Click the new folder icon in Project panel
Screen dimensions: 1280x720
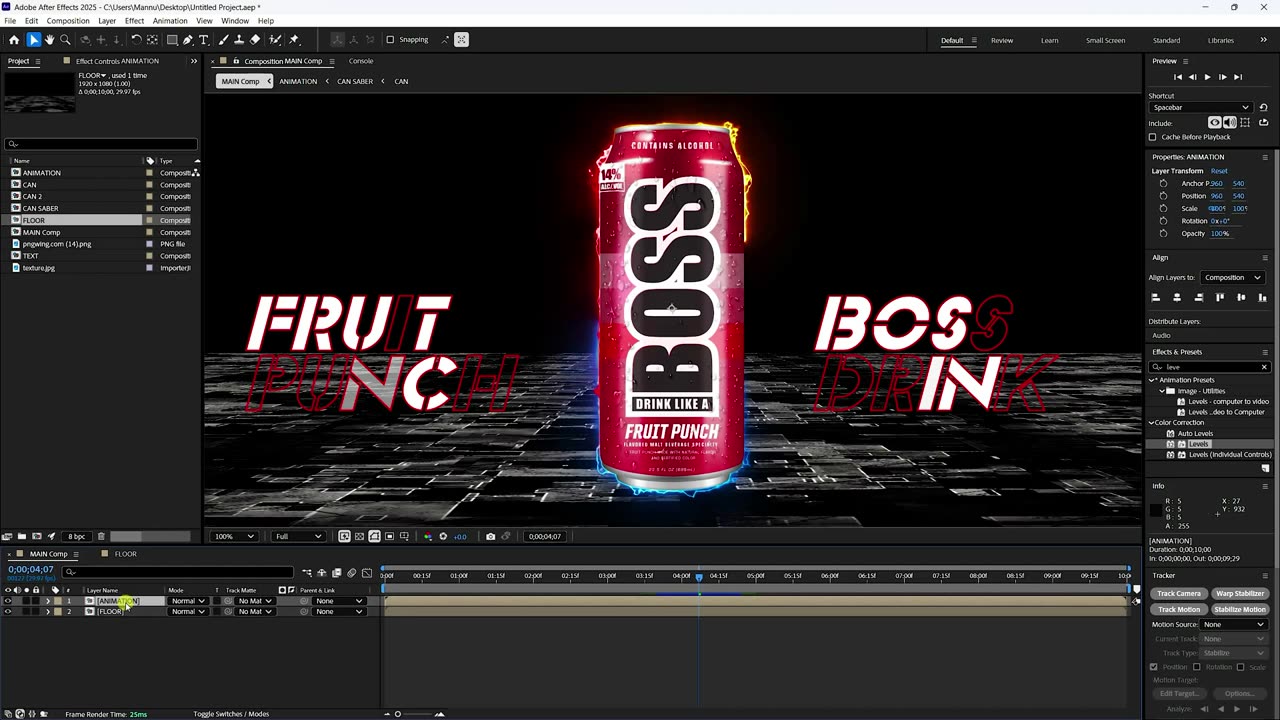21,536
